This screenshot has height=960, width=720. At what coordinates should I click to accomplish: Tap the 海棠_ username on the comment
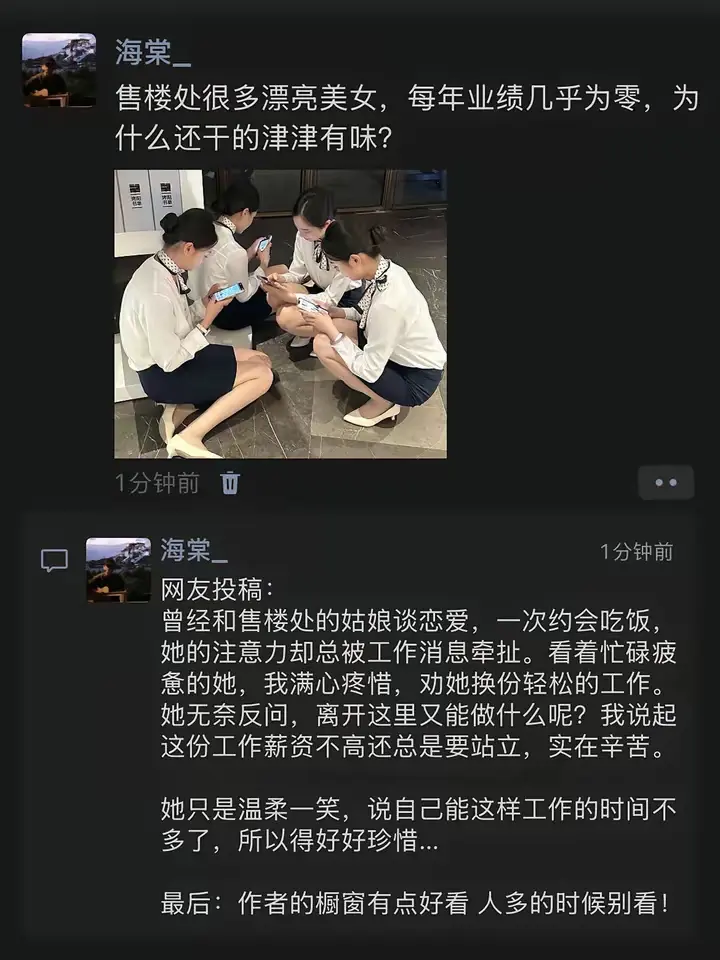coord(194,550)
